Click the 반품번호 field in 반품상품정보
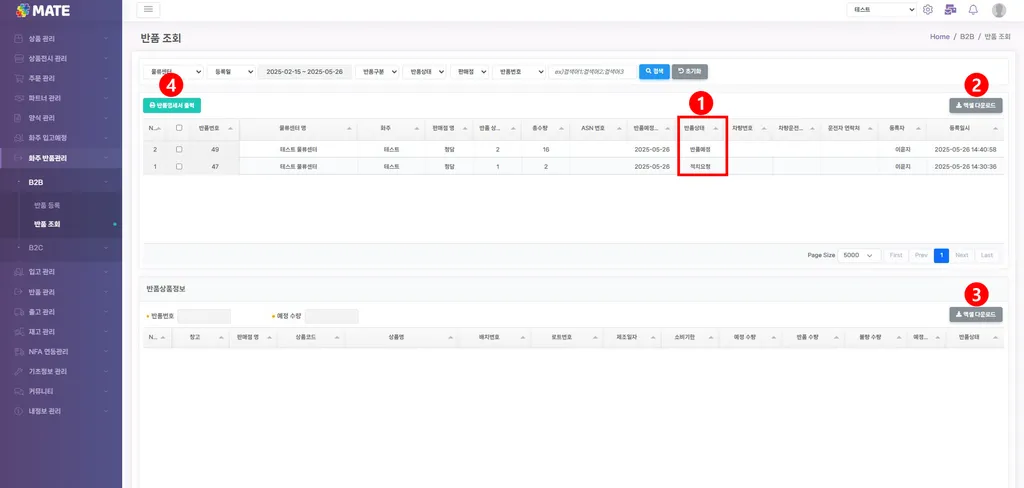 [x=204, y=316]
